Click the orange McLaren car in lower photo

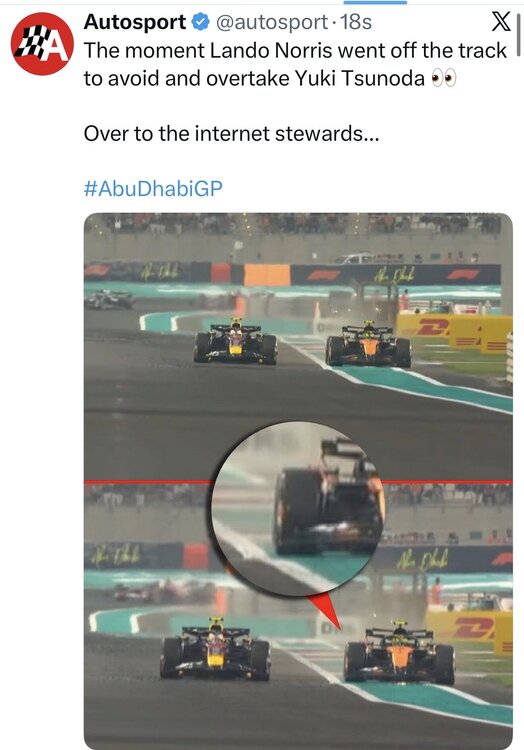tap(400, 653)
